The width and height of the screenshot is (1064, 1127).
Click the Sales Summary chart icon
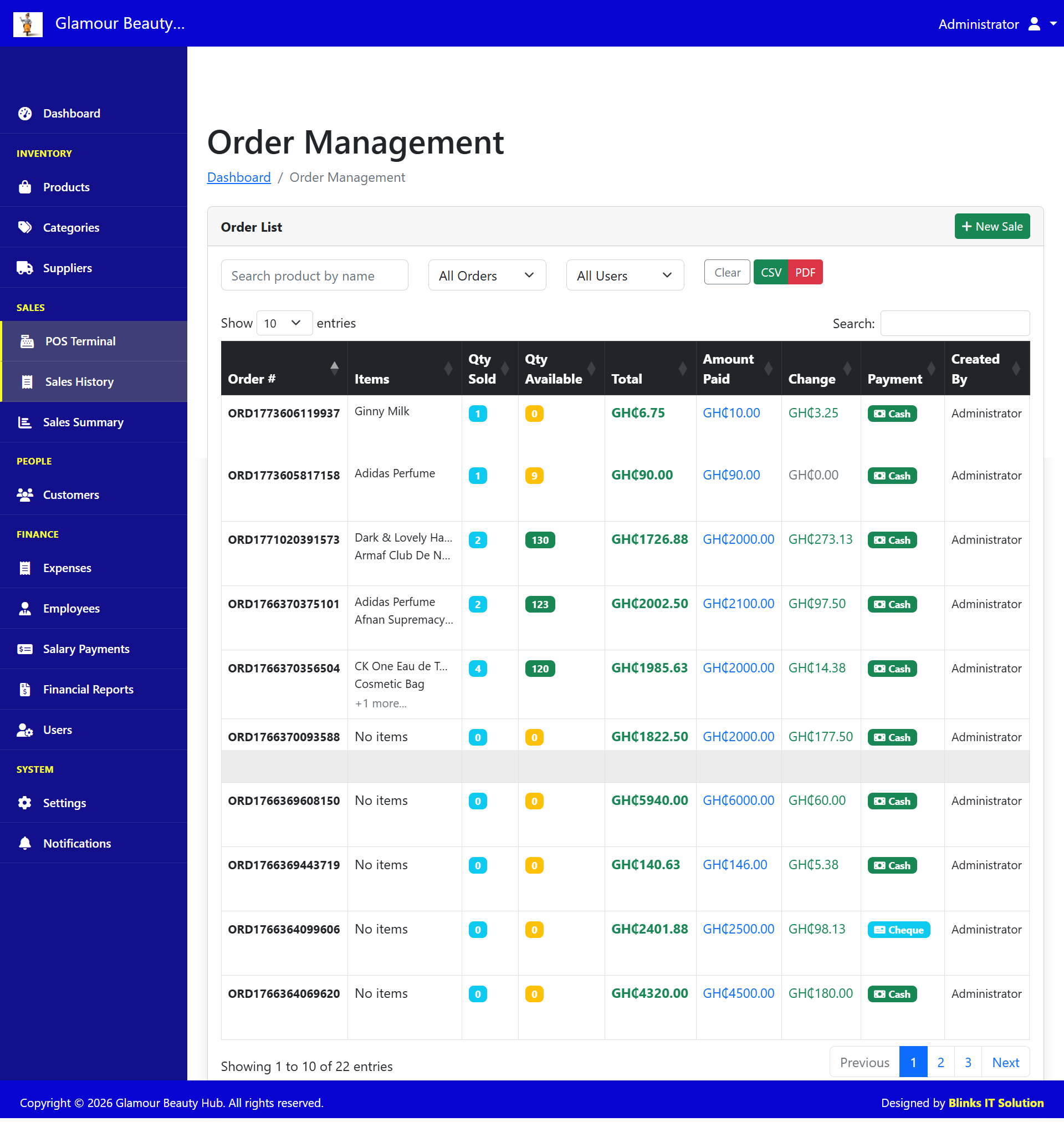click(x=25, y=422)
